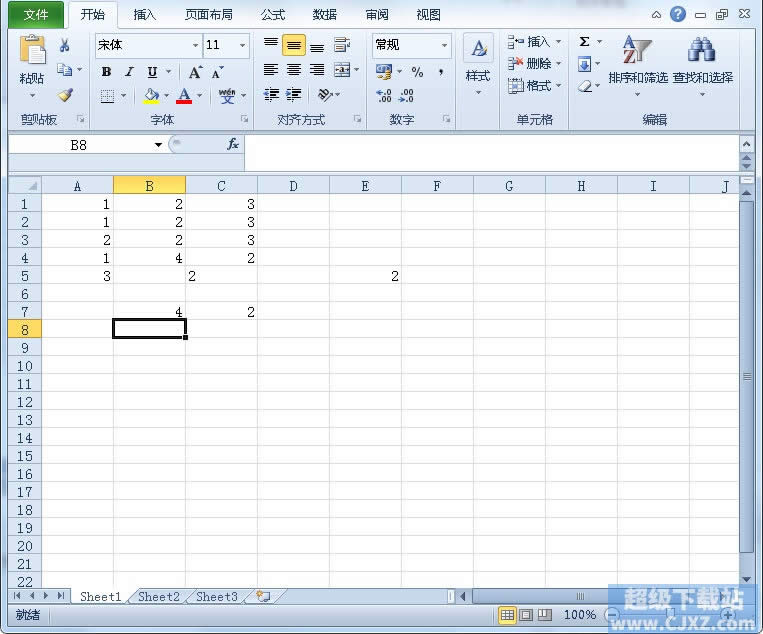Viewport: 763px width, 634px height.
Task: Open borders dropdown arrow
Action: coord(123,96)
